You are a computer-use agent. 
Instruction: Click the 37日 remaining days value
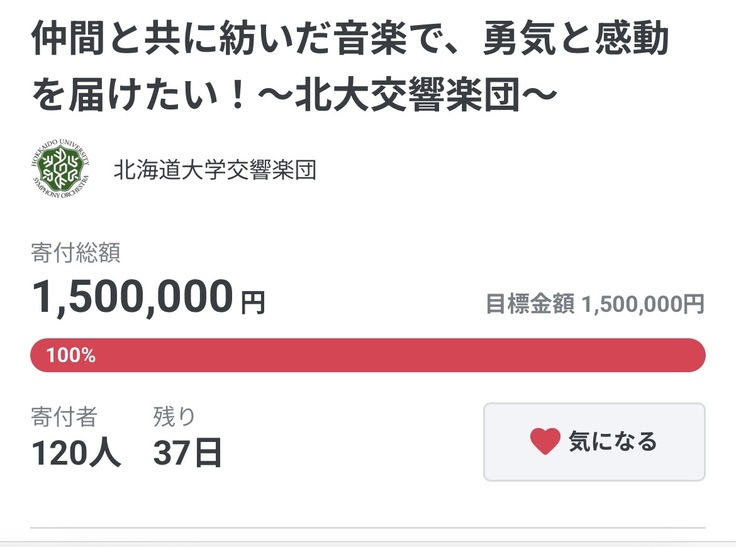click(x=187, y=453)
